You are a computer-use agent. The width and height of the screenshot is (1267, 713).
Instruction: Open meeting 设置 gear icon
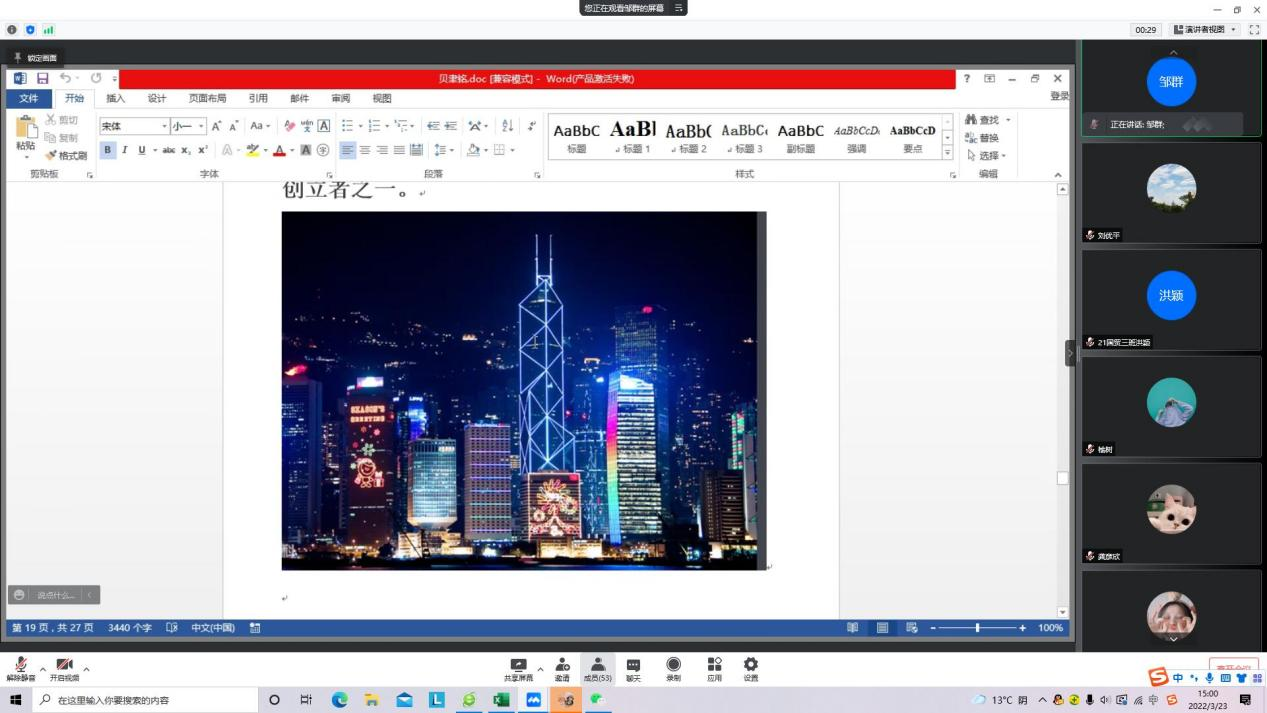(x=750, y=666)
